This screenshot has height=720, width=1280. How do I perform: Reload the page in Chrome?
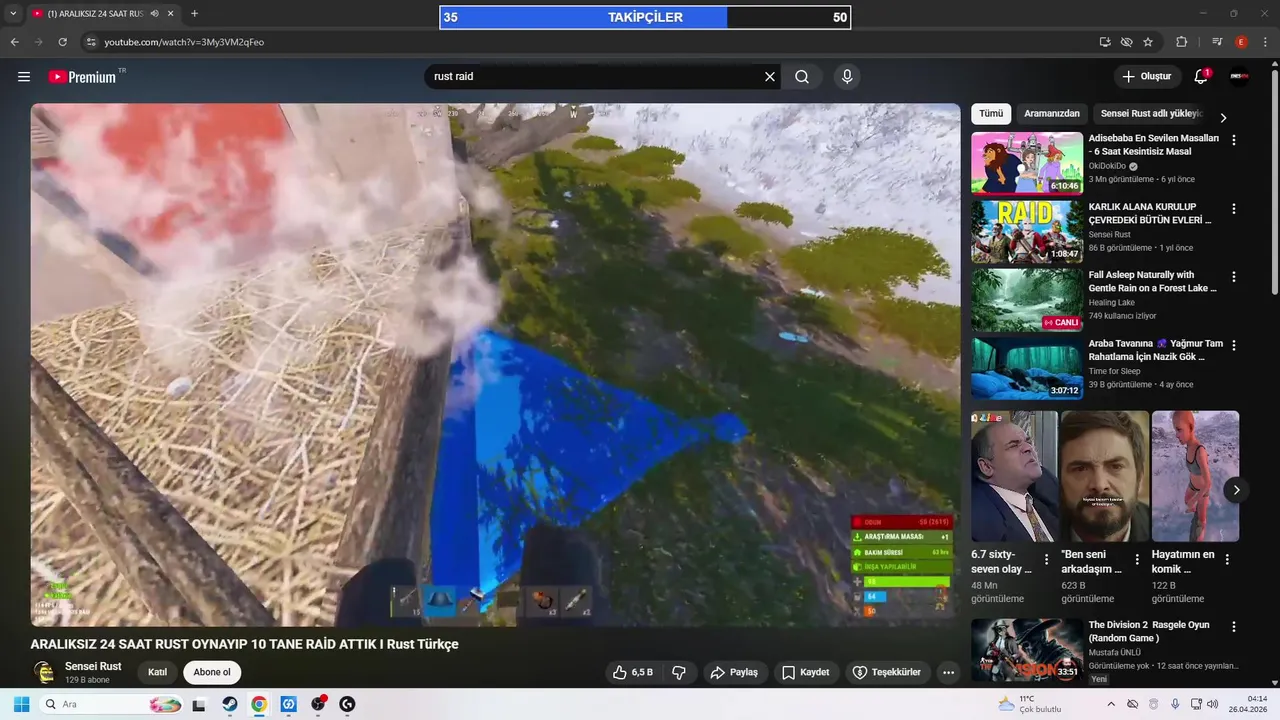pos(63,42)
